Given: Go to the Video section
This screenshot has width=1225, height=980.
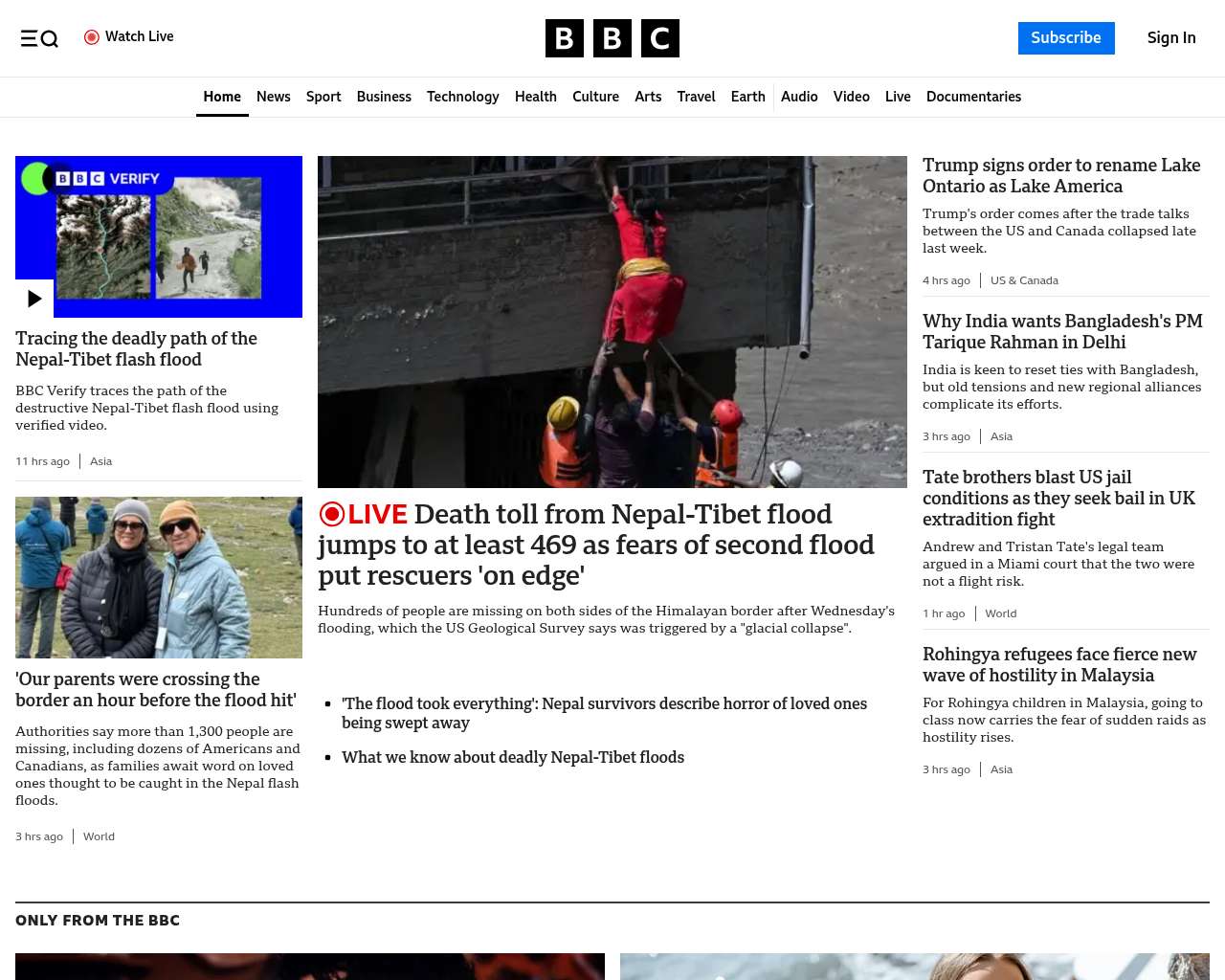Looking at the screenshot, I should coord(851,97).
